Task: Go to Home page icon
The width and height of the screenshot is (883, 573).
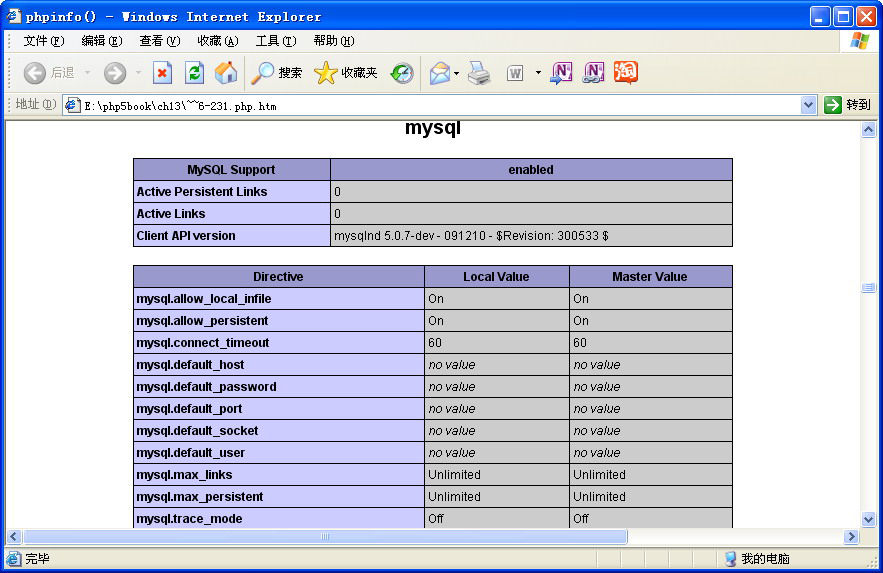Action: 226,73
